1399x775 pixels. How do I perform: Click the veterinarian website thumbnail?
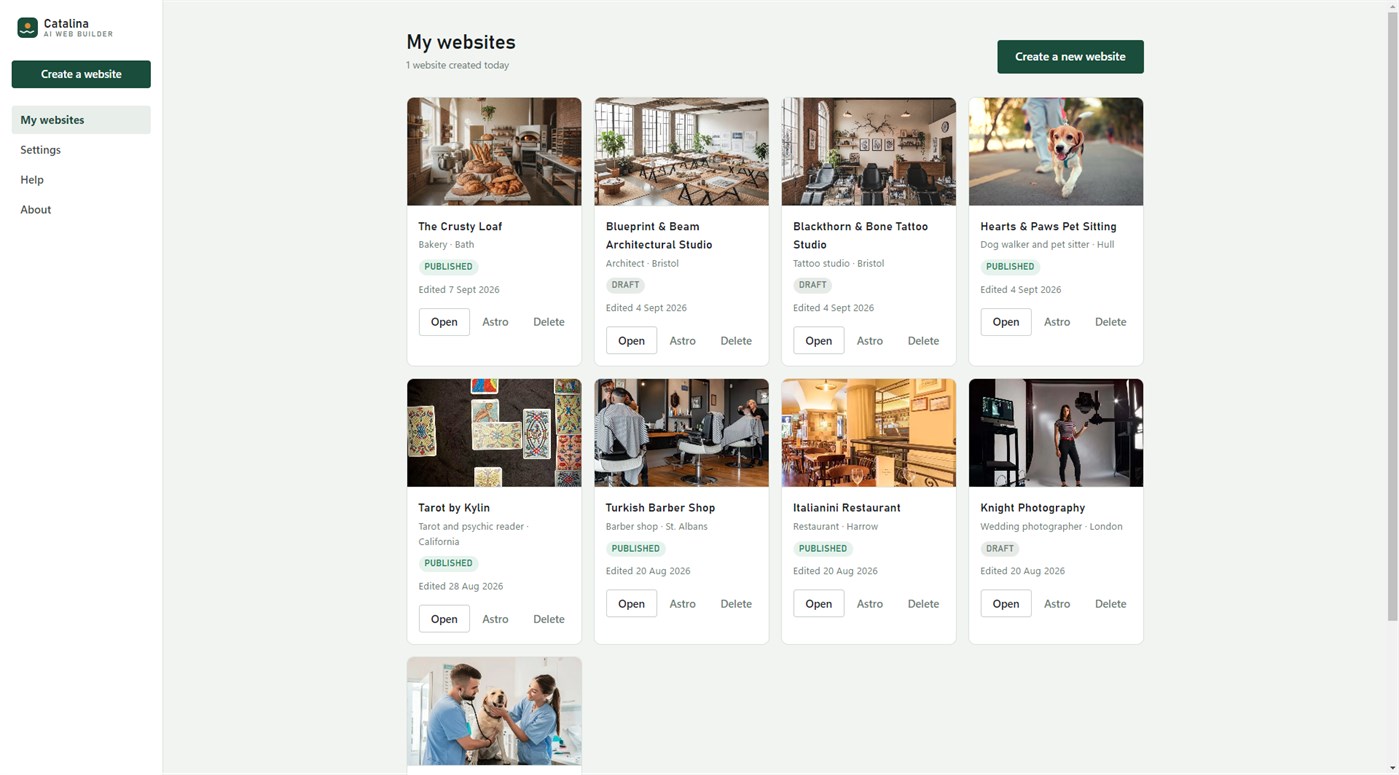coord(494,711)
